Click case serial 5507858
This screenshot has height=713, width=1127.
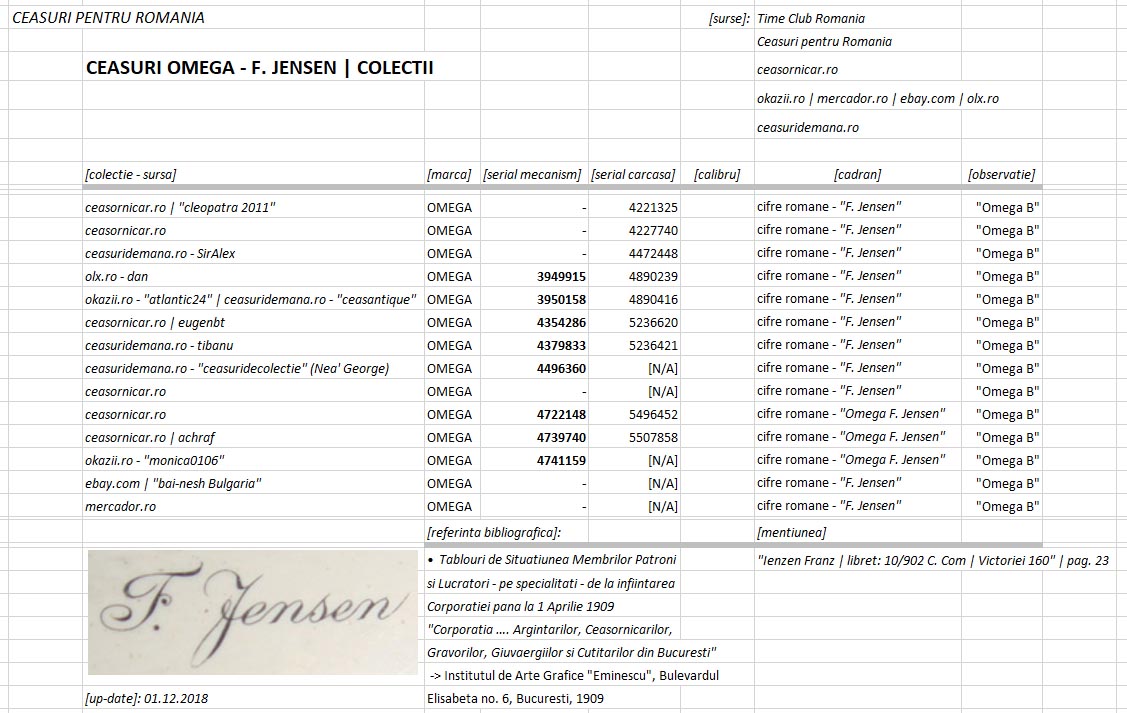click(x=653, y=438)
